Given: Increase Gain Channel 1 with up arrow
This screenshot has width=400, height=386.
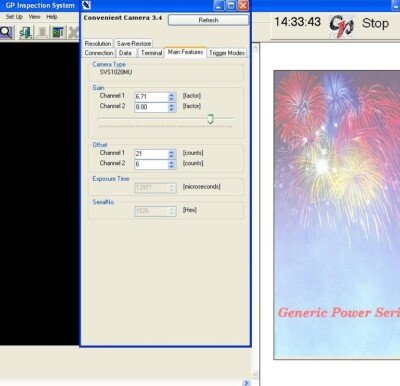Looking at the screenshot, I should click(172, 95).
